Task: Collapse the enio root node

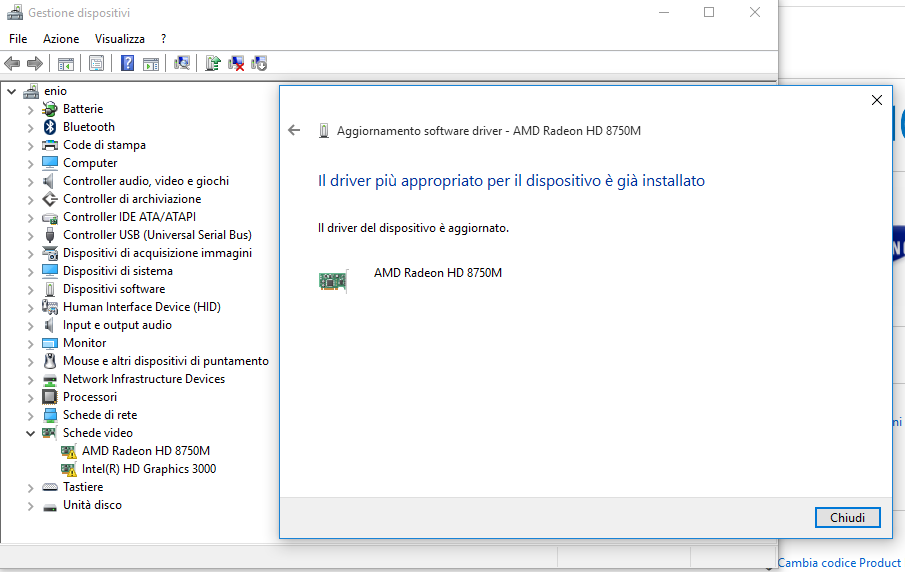Action: click(x=12, y=91)
